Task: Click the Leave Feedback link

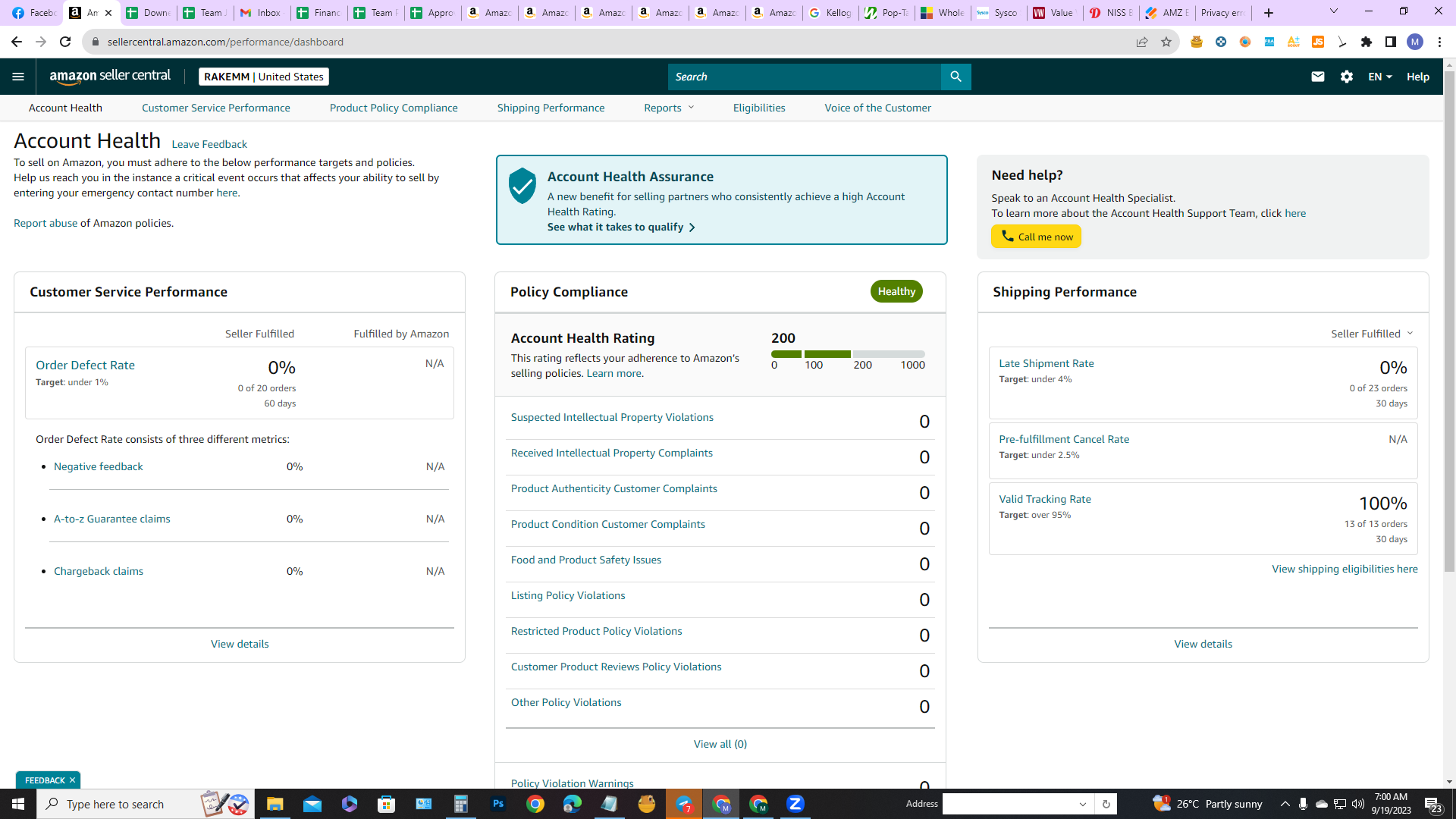Action: pyautogui.click(x=209, y=144)
